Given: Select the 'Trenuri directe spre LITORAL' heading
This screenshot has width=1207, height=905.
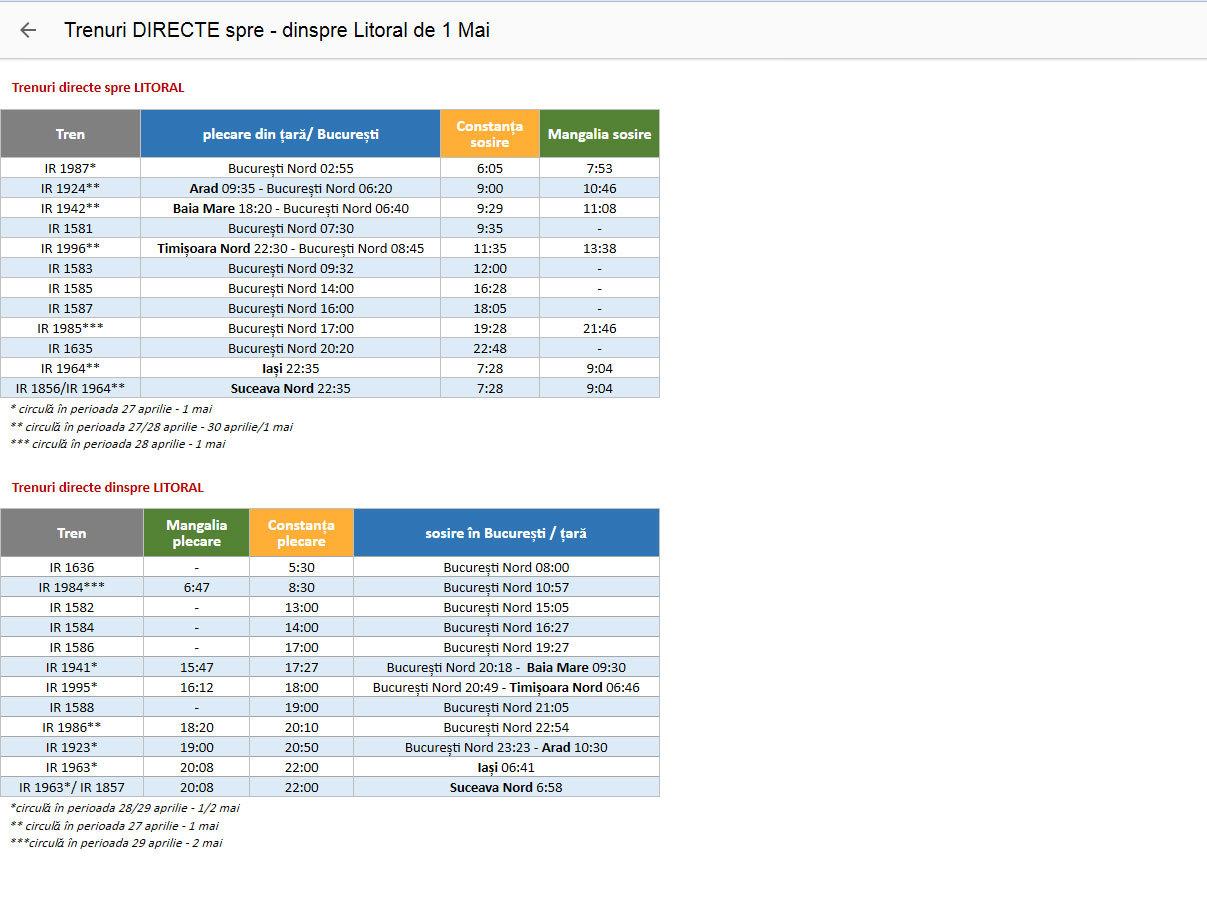Looking at the screenshot, I should click(98, 88).
